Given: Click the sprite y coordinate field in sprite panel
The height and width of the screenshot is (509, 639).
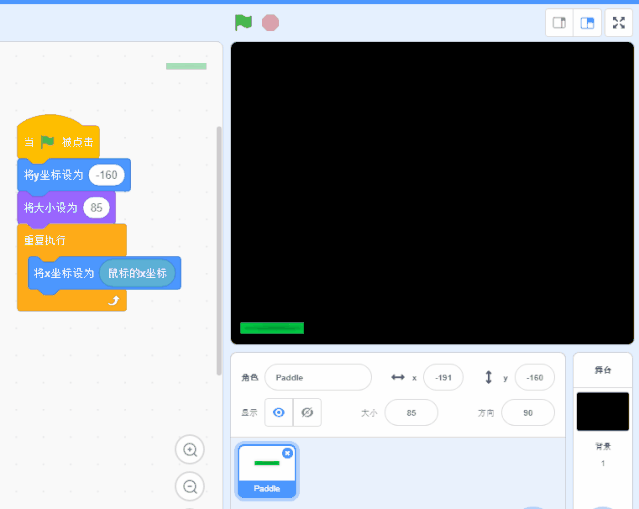Looking at the screenshot, I should (534, 377).
